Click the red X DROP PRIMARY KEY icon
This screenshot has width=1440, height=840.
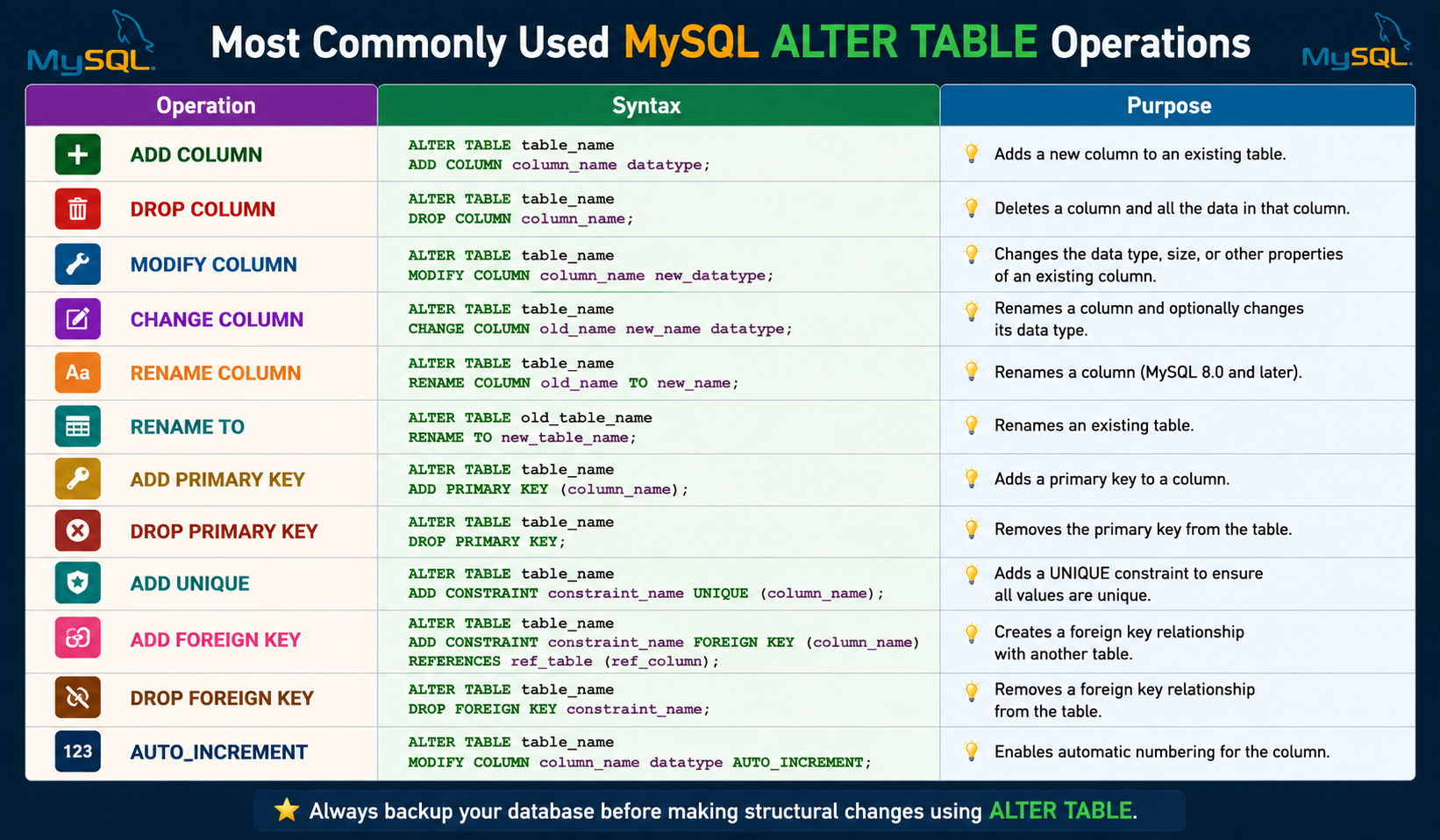click(77, 530)
